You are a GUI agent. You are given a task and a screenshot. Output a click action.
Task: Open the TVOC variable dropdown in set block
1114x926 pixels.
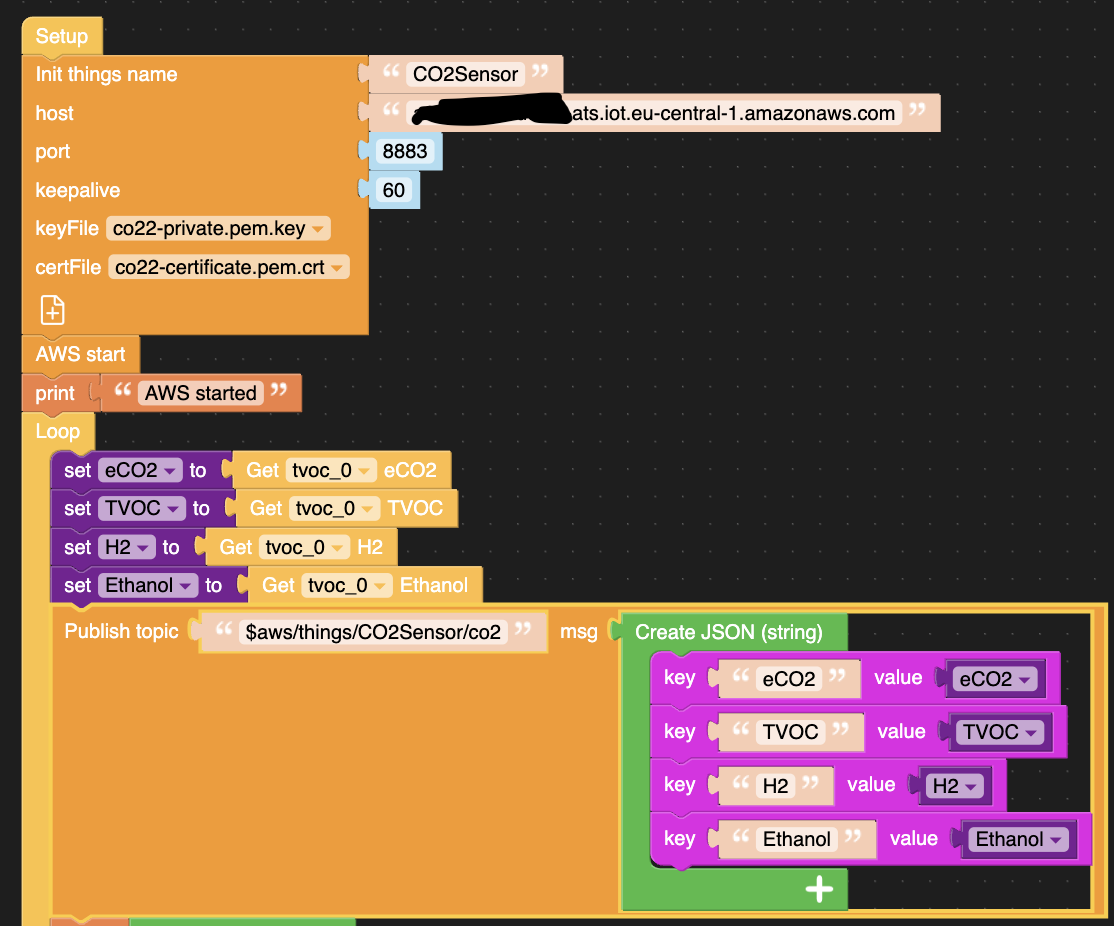[x=142, y=508]
